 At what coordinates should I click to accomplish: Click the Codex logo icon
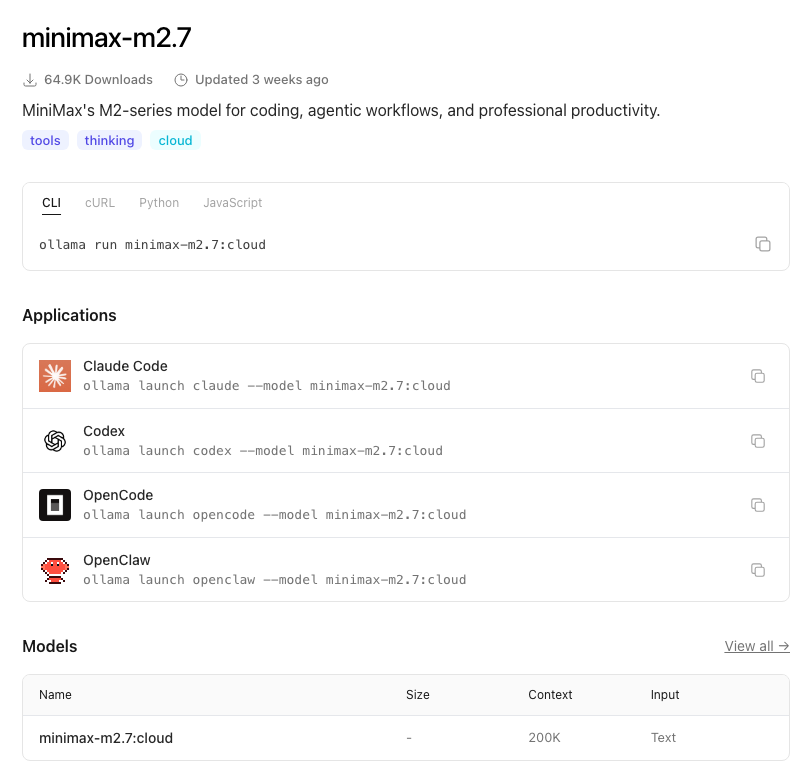pyautogui.click(x=55, y=441)
